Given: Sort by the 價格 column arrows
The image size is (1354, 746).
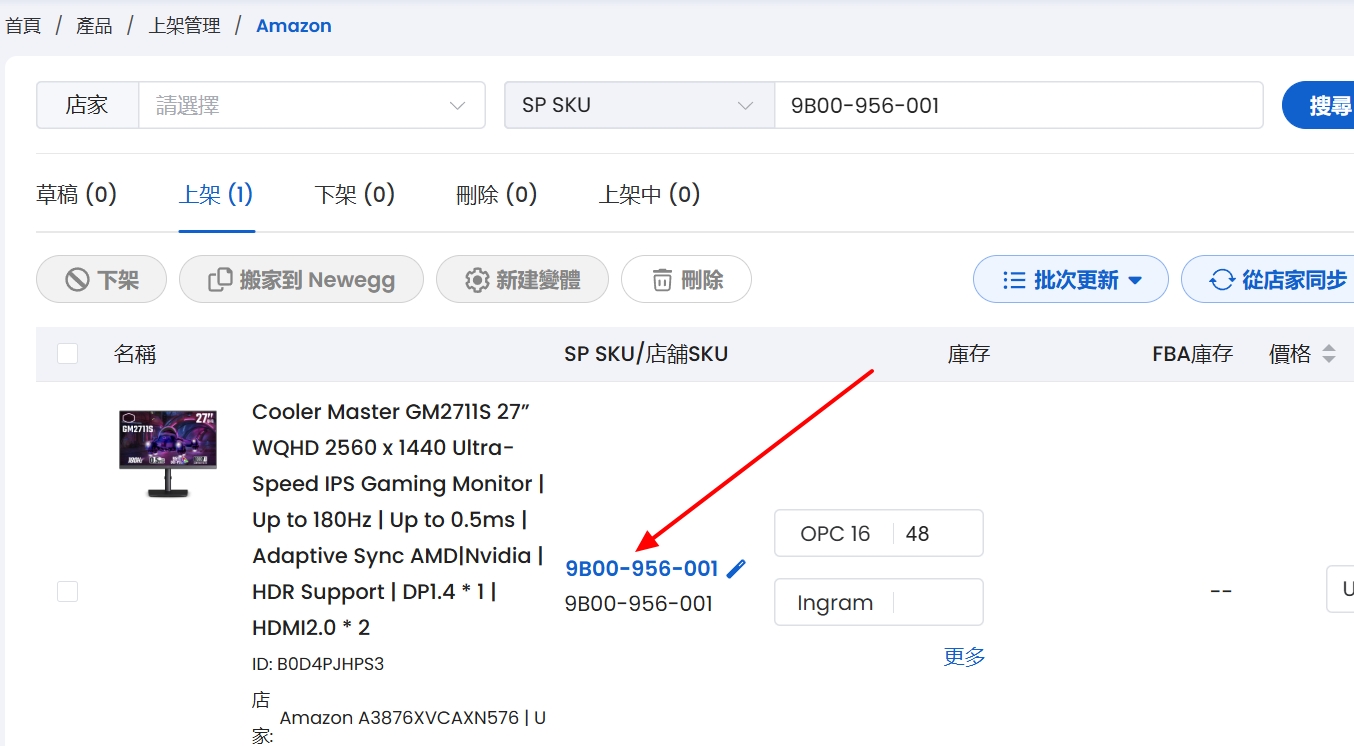Looking at the screenshot, I should pyautogui.click(x=1328, y=353).
